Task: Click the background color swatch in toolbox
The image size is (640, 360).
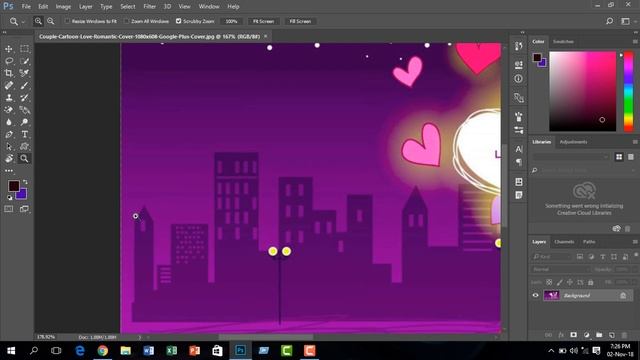Action: 22,195
